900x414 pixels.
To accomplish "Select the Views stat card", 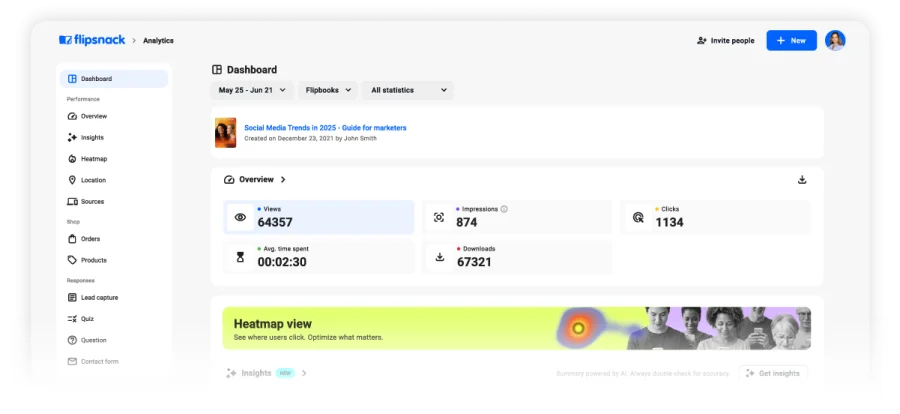I will [x=319, y=217].
